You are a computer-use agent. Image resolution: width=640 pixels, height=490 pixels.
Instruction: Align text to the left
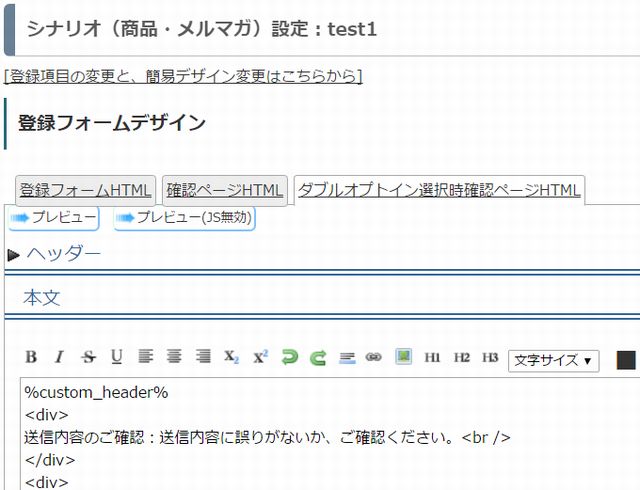(146, 356)
